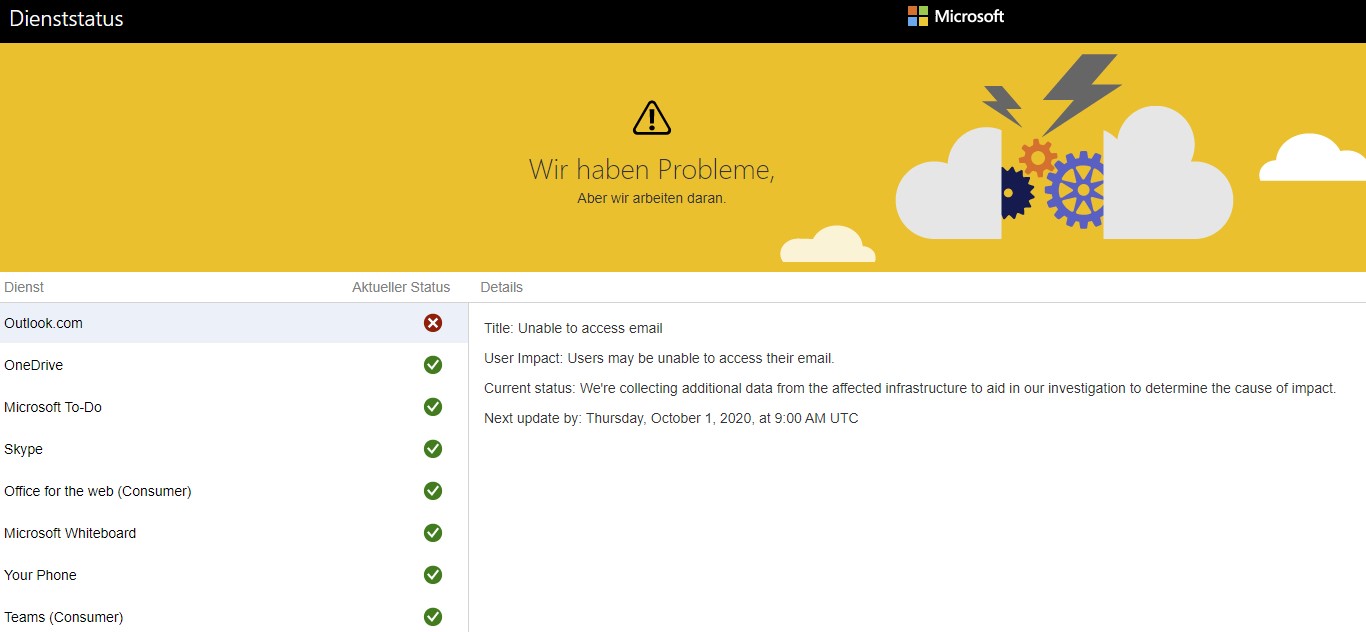This screenshot has width=1366, height=632.
Task: Click 'Title: Unable to access email' line
Action: [573, 328]
